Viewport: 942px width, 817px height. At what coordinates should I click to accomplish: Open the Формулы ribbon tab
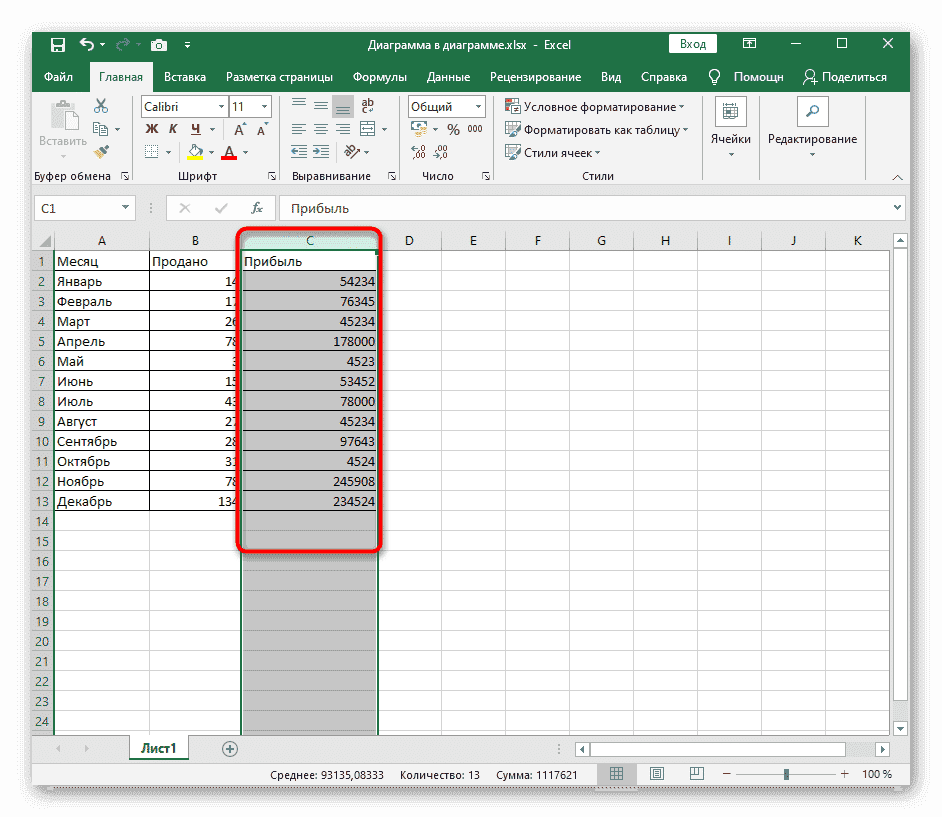pos(379,77)
